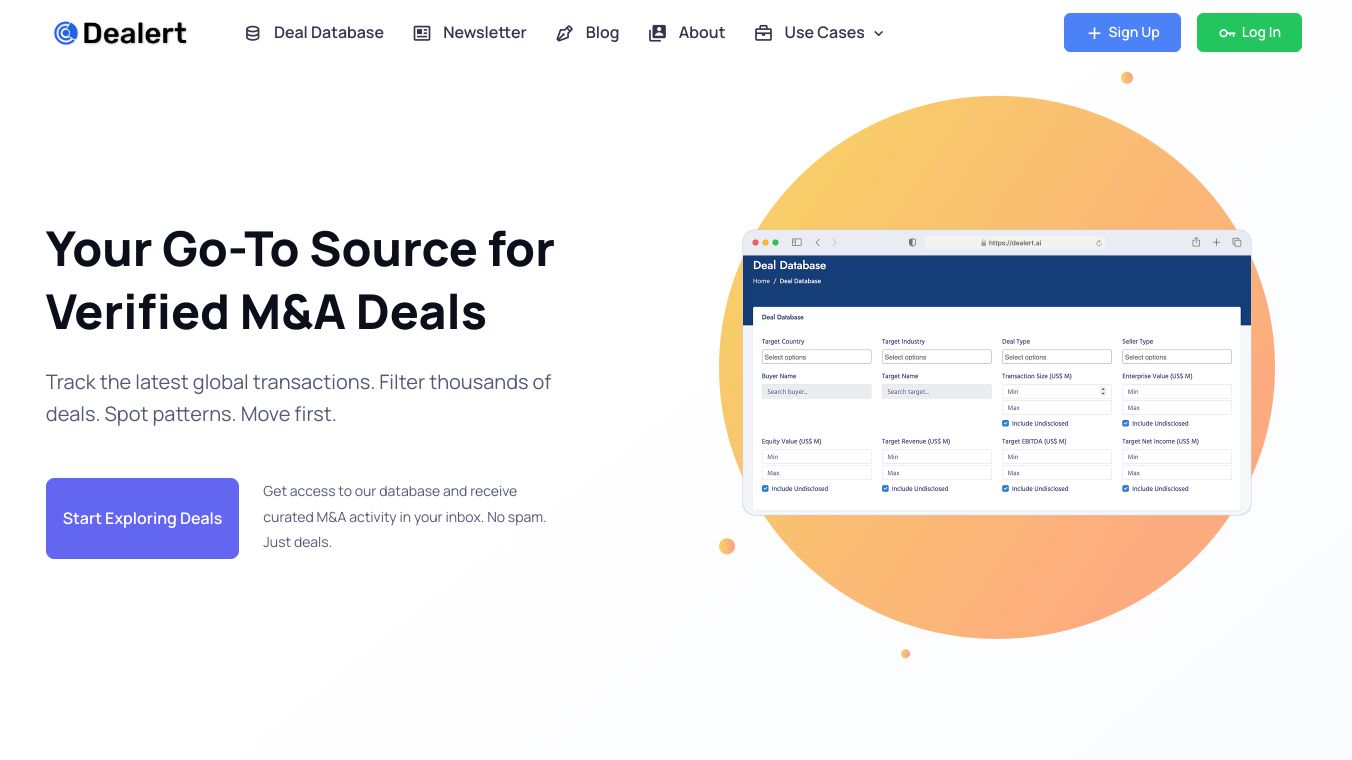Click the headline "Your Go-To Source for Verified M&A Deals"
1352x760 pixels.
point(300,280)
